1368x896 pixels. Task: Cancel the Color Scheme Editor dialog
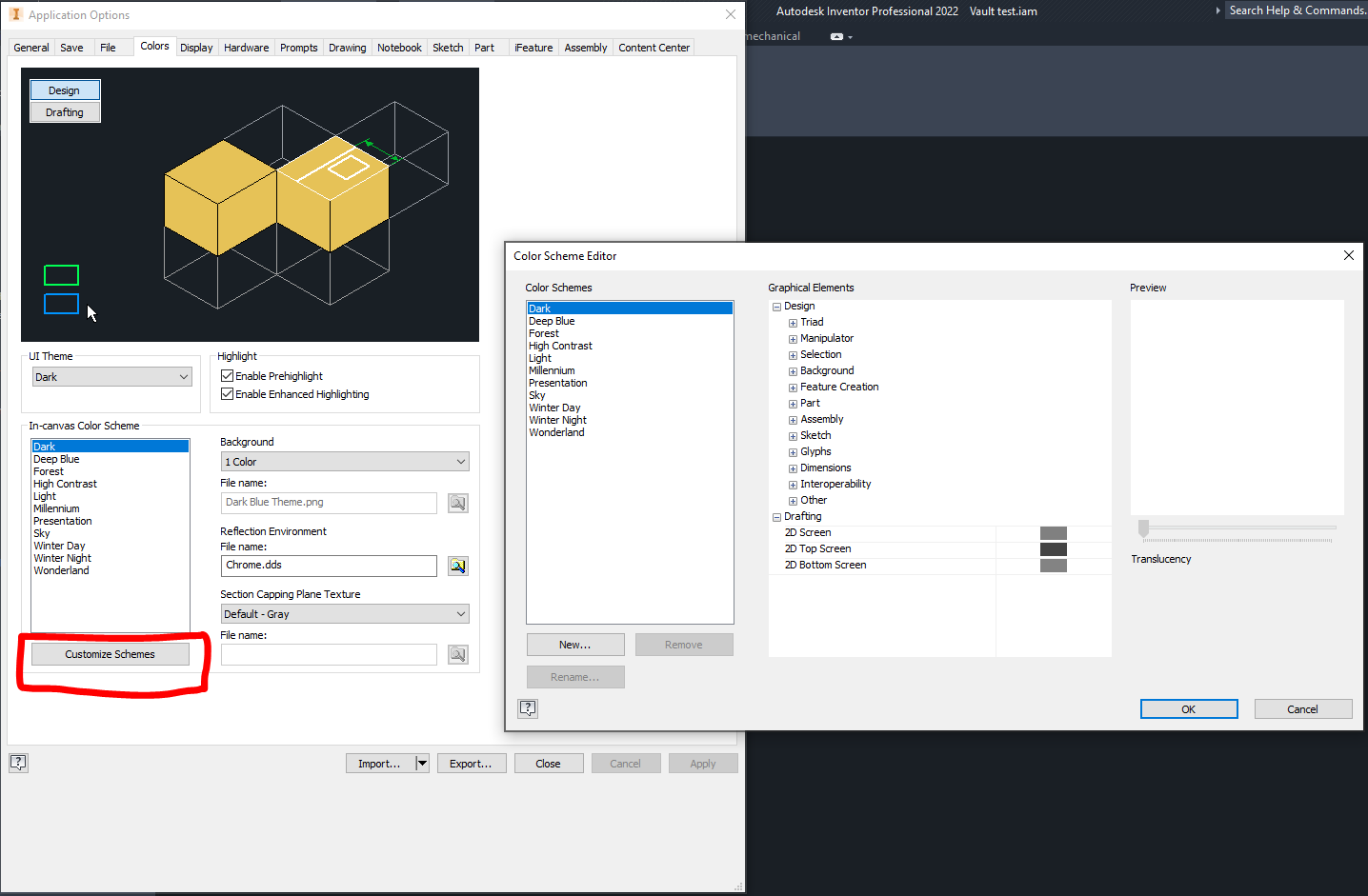pyautogui.click(x=1303, y=709)
